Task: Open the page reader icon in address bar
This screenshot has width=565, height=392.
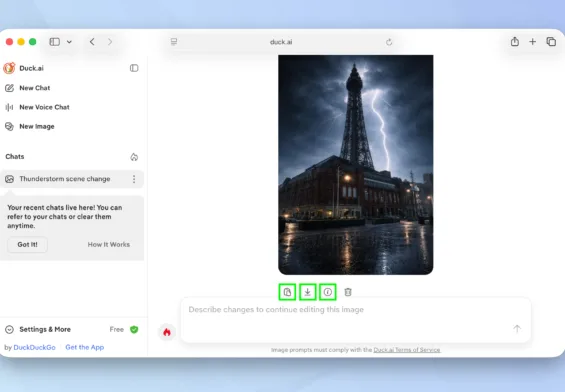Action: [174, 42]
